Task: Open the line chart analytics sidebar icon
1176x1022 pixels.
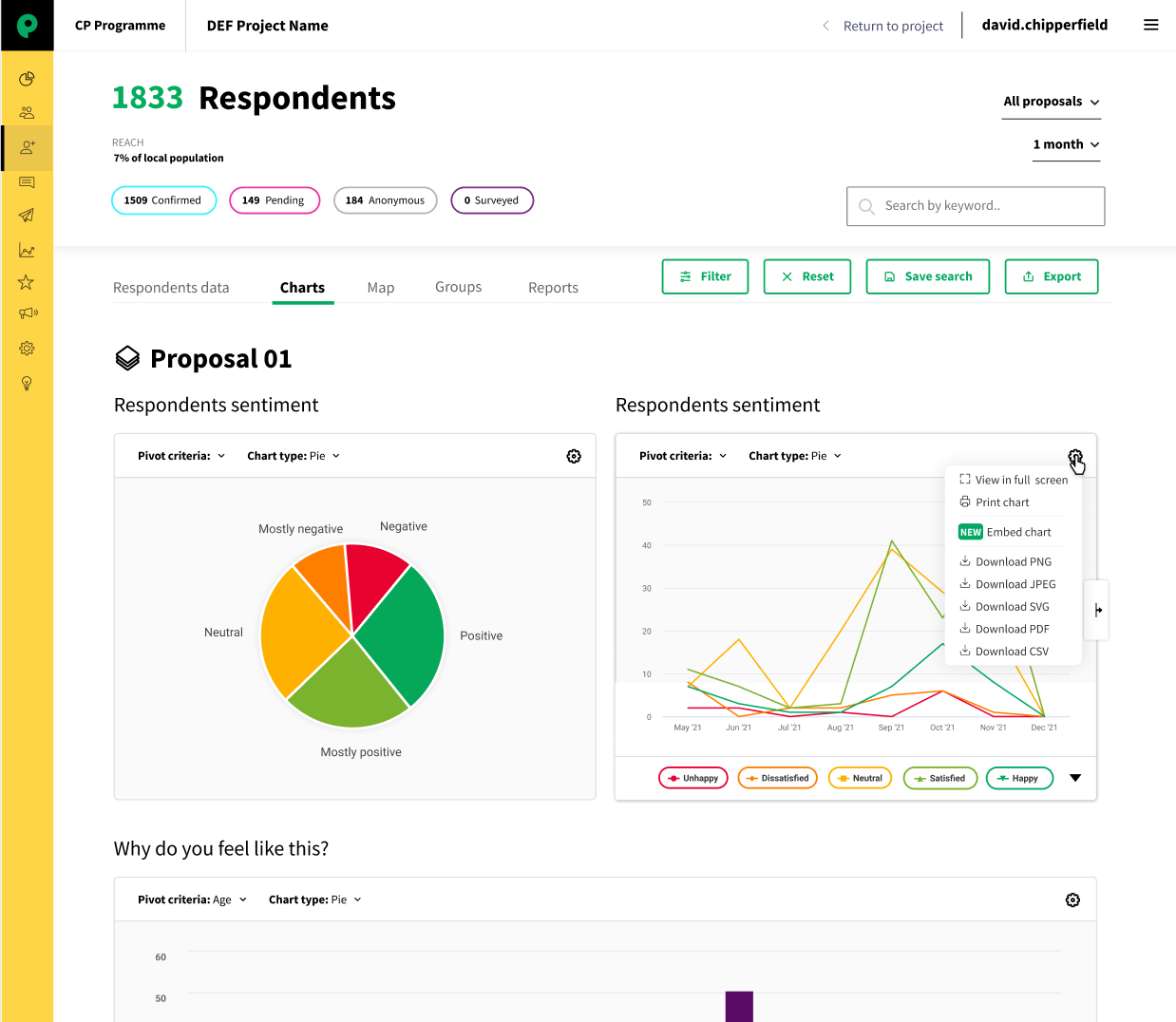Action: coord(27,251)
